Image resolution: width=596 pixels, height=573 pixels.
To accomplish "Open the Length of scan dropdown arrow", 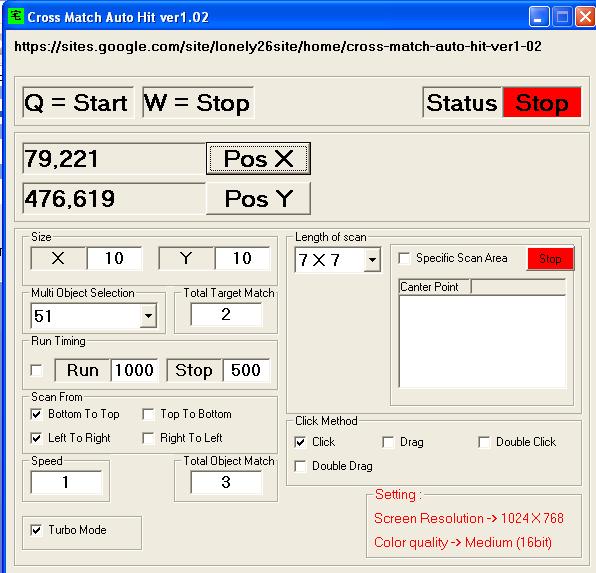I will (372, 260).
